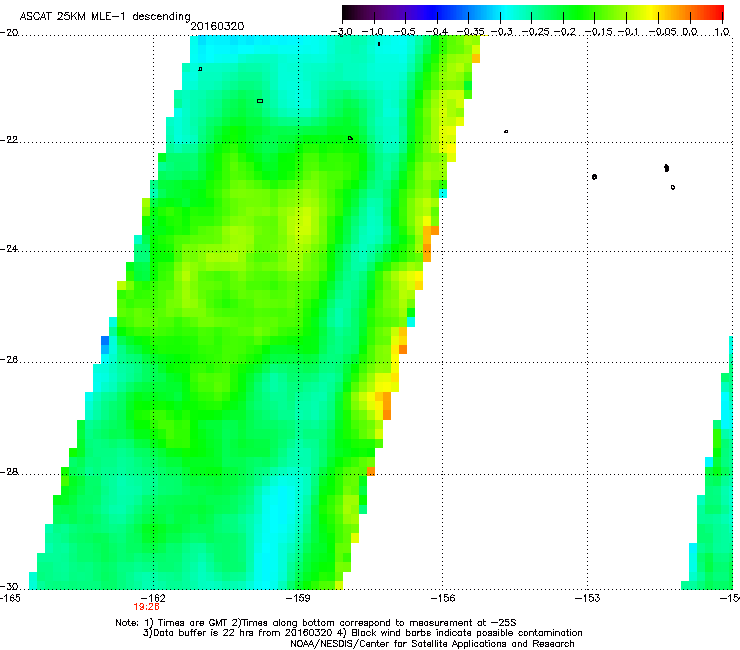
Task: Click the latitude label -22
Action: (9, 140)
